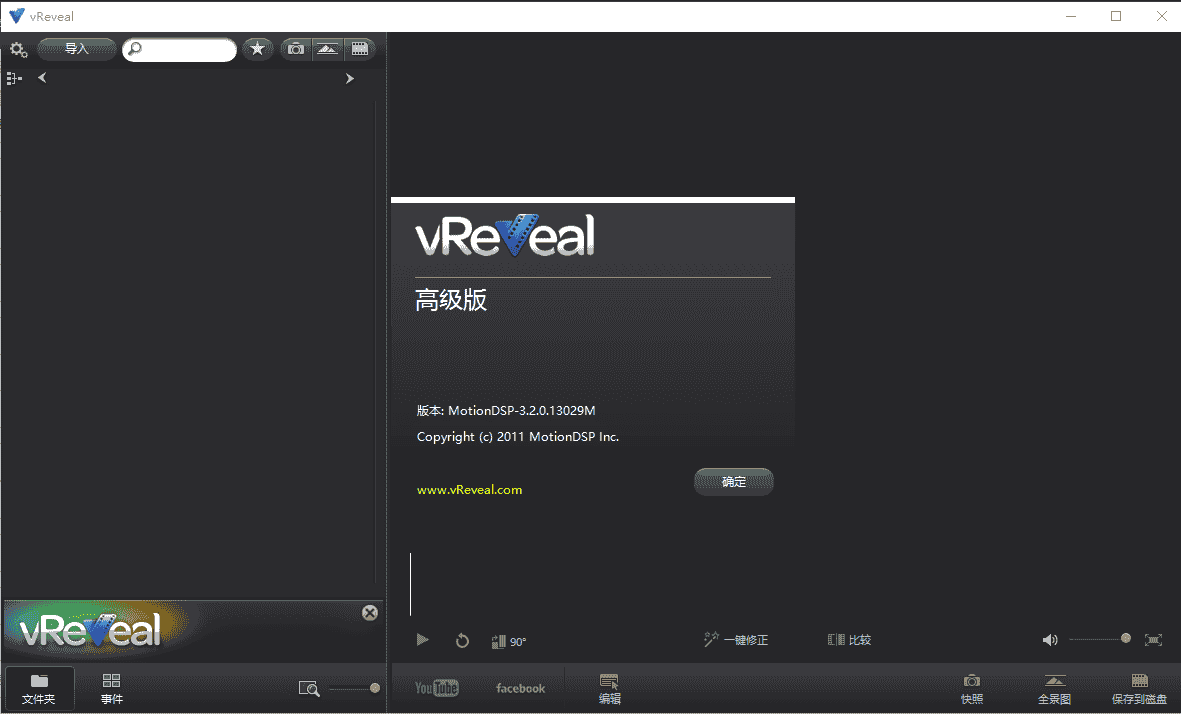Adjust the volume slider
The width and height of the screenshot is (1181, 715).
[1097, 639]
